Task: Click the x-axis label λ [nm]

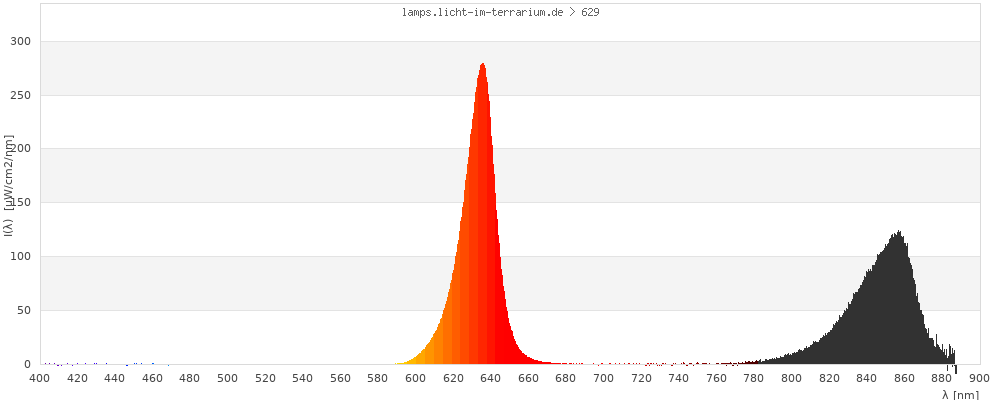Action: [960, 395]
